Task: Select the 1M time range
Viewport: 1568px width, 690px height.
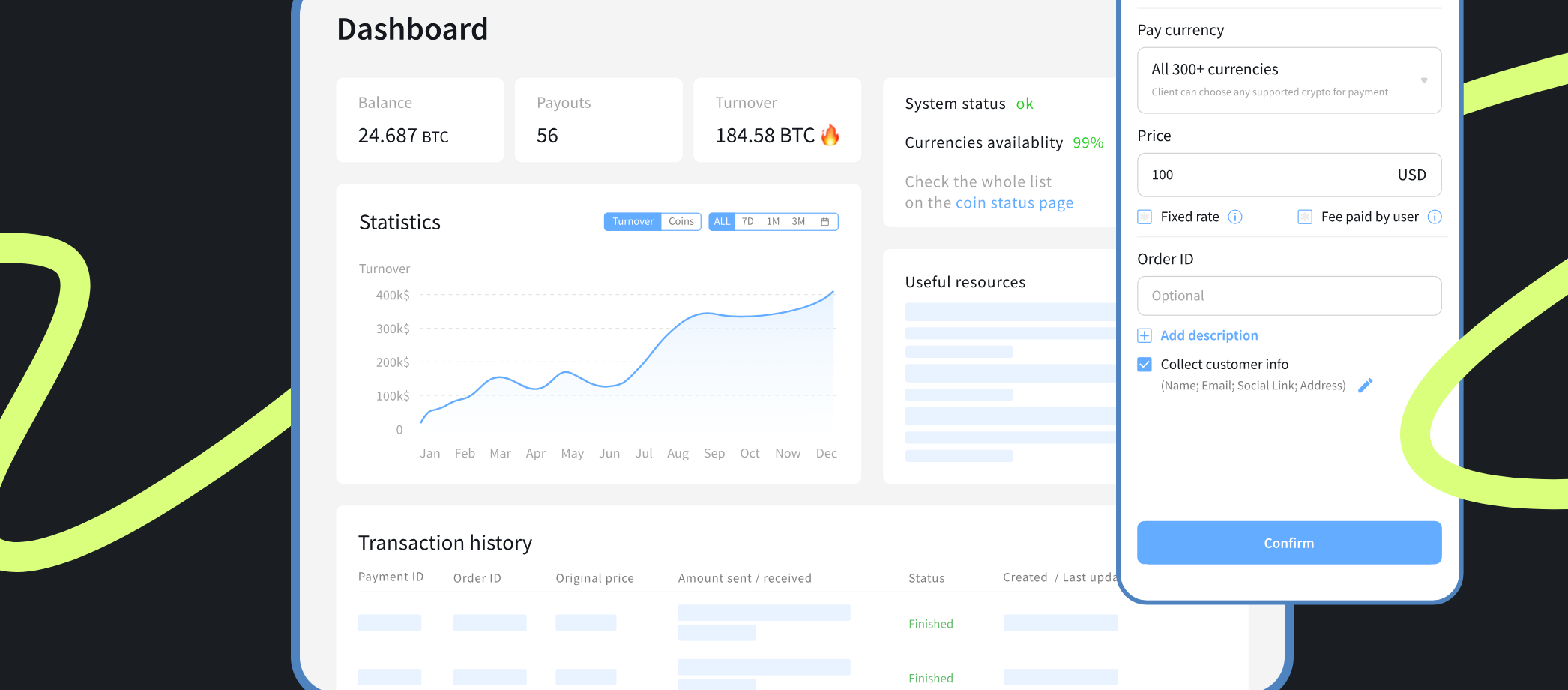Action: tap(773, 222)
